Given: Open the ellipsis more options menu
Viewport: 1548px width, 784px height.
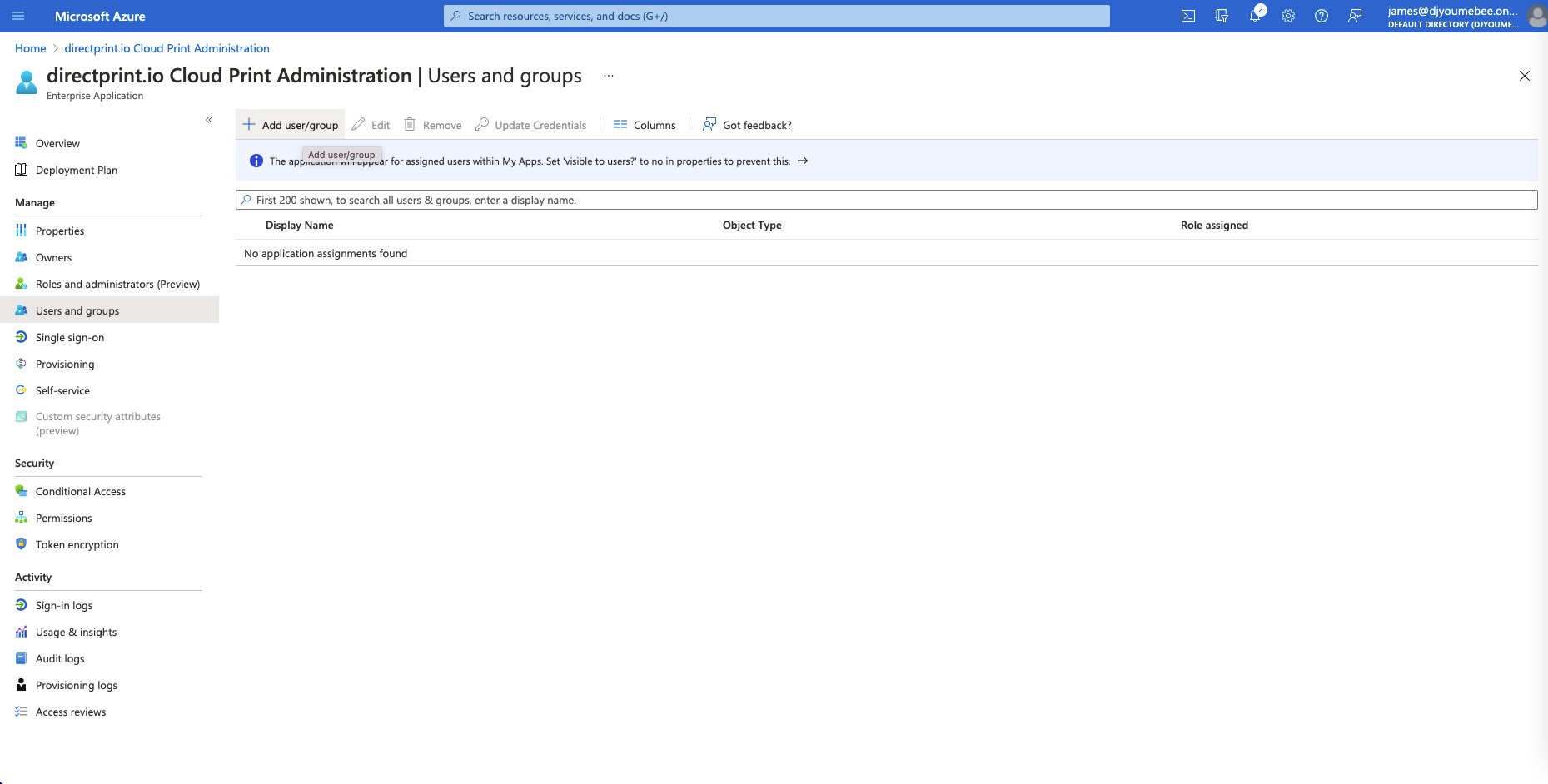Looking at the screenshot, I should click(x=609, y=76).
